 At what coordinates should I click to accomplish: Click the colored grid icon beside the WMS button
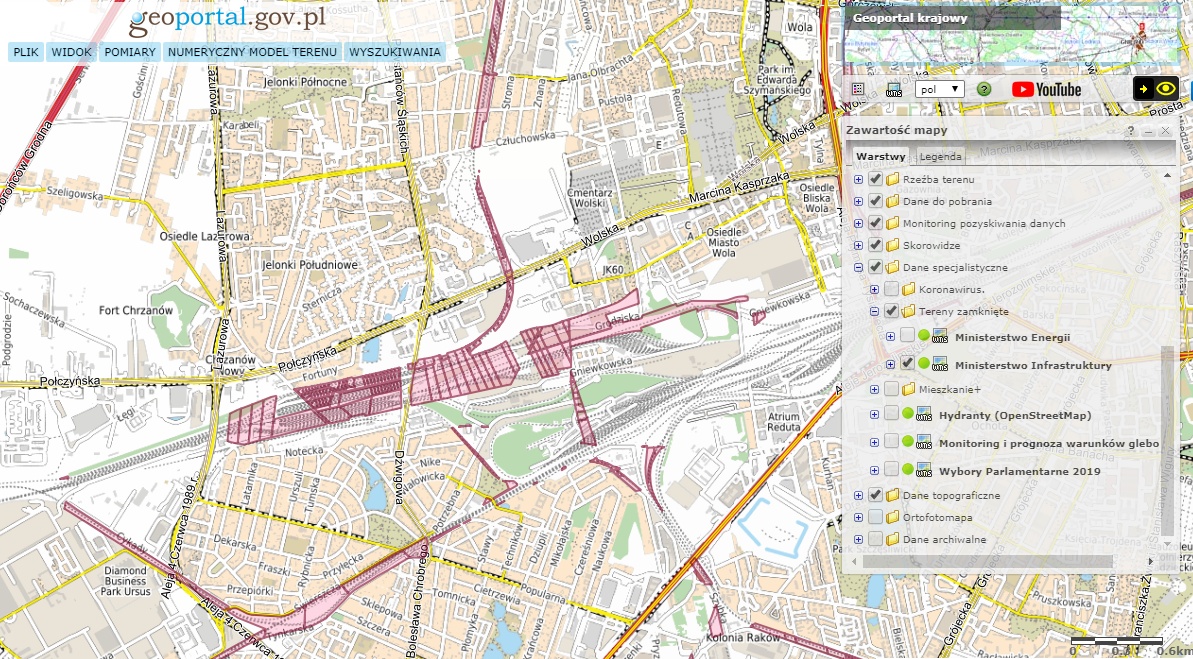858,89
